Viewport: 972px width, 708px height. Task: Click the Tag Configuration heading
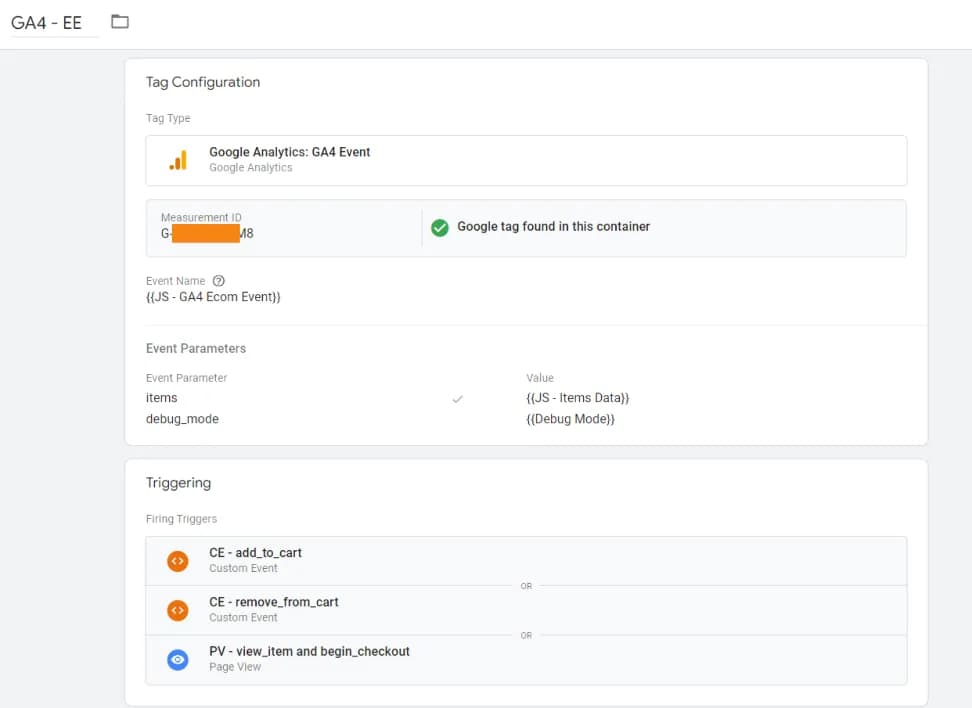[x=203, y=82]
